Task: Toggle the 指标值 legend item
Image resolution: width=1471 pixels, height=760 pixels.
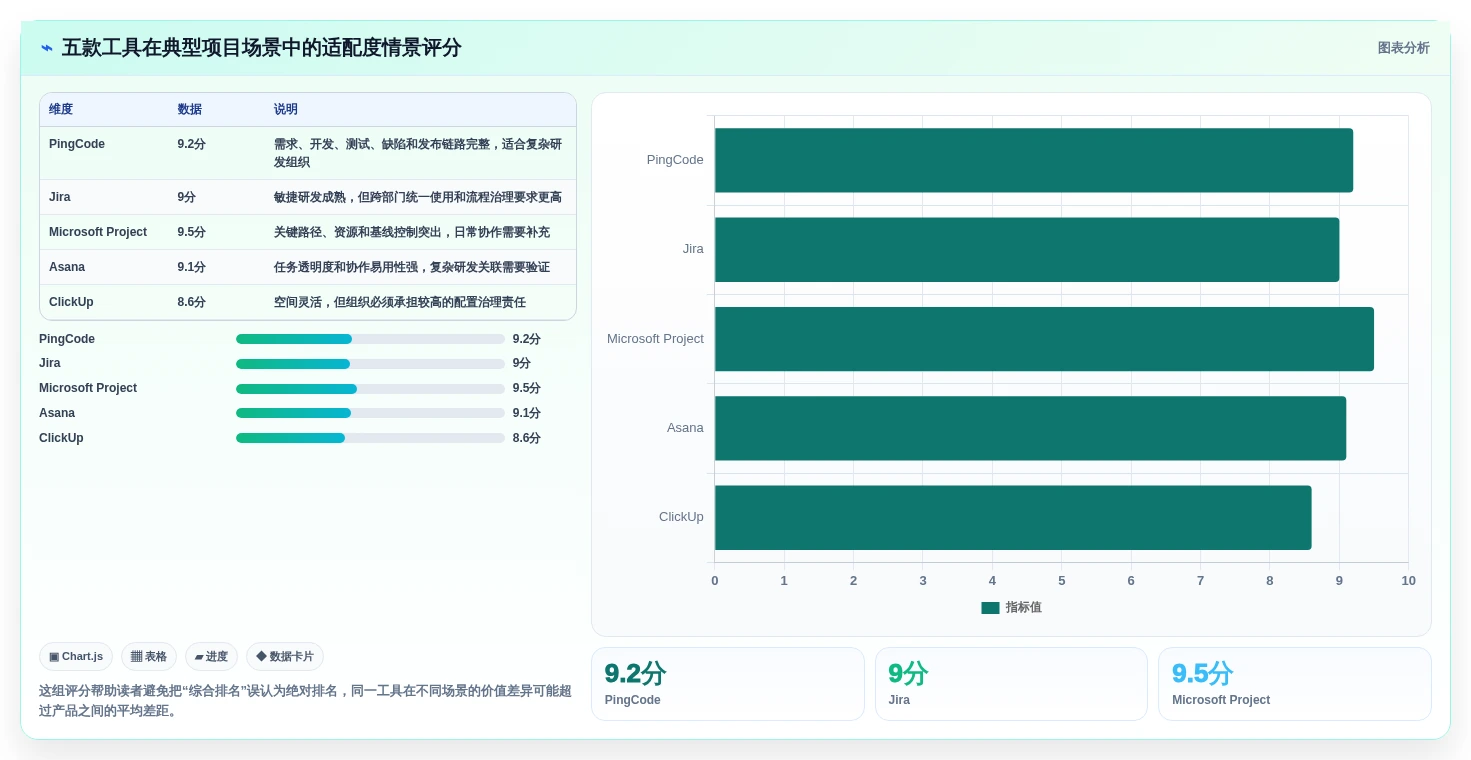Action: pyautogui.click(x=1011, y=607)
